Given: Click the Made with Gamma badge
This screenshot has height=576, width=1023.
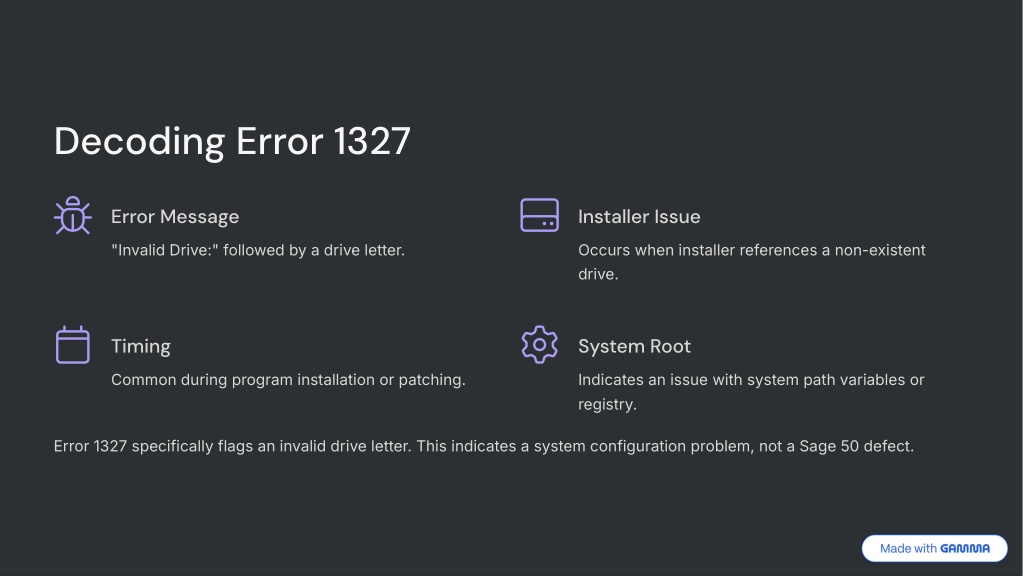Looking at the screenshot, I should point(934,549).
